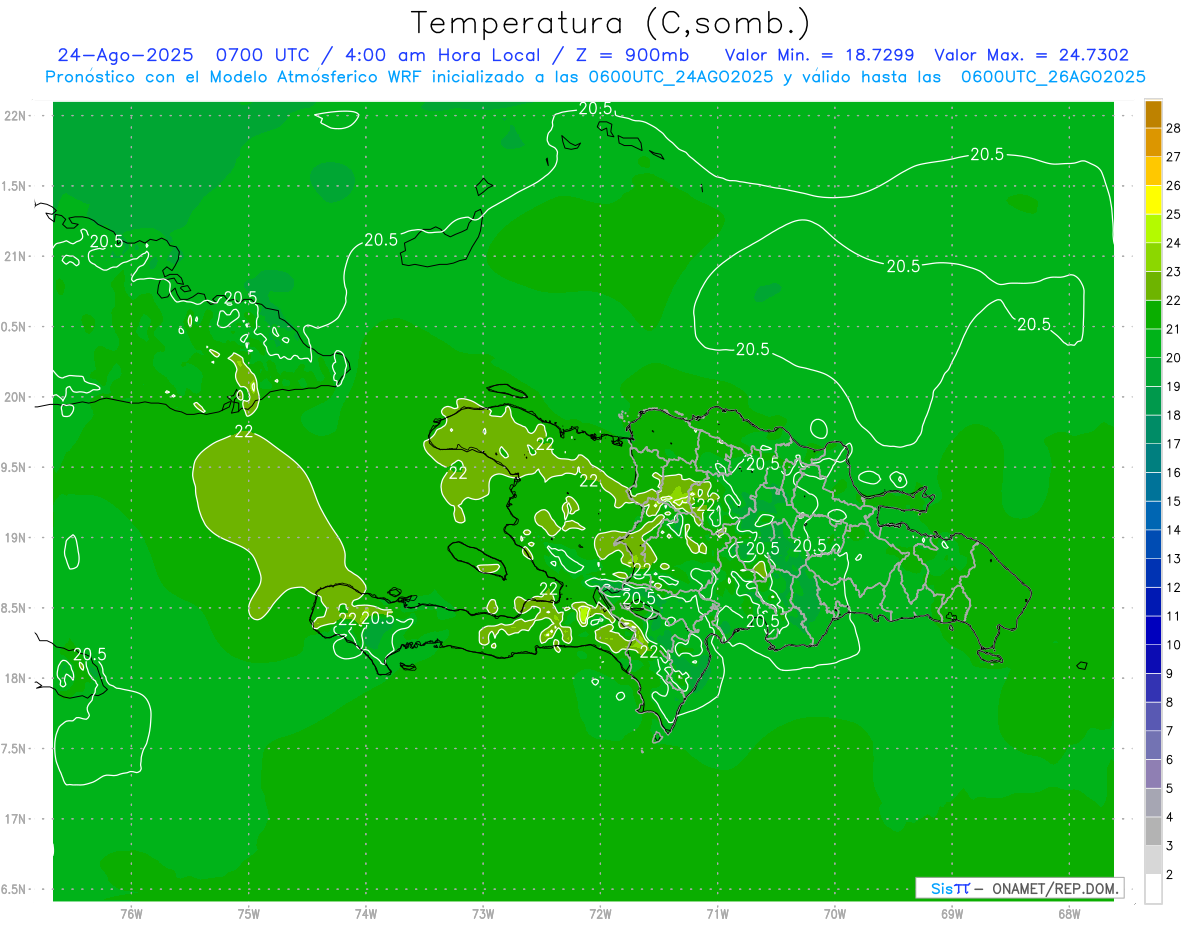The width and height of the screenshot is (1200, 927).
Task: Click the latitude label "20N"
Action: (x=15, y=397)
